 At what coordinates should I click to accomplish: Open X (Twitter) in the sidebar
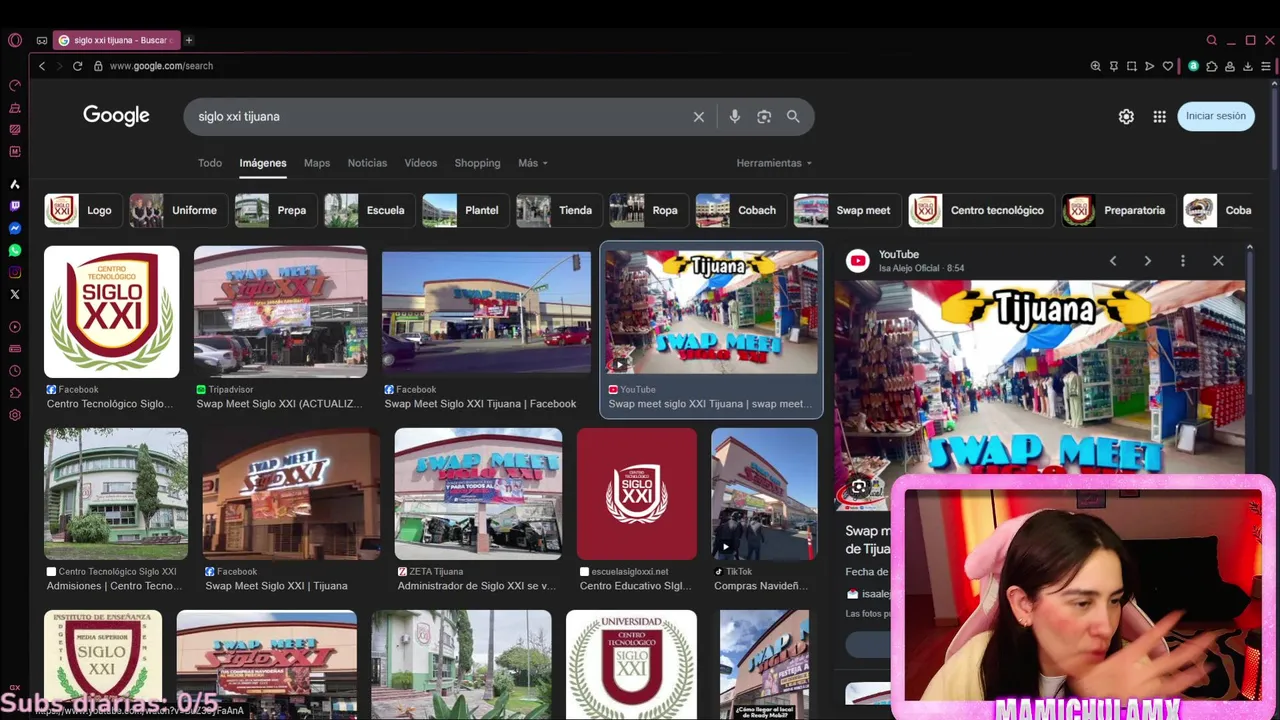14,294
